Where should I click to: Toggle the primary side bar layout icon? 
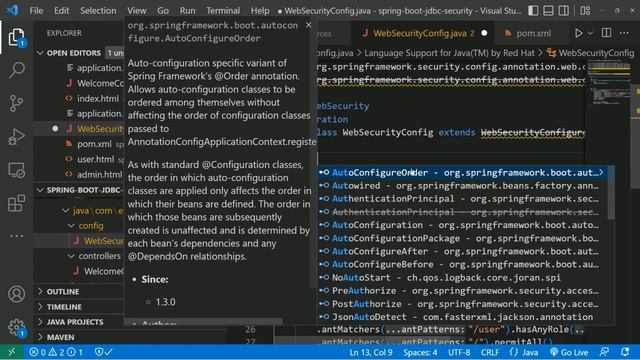coord(533,11)
